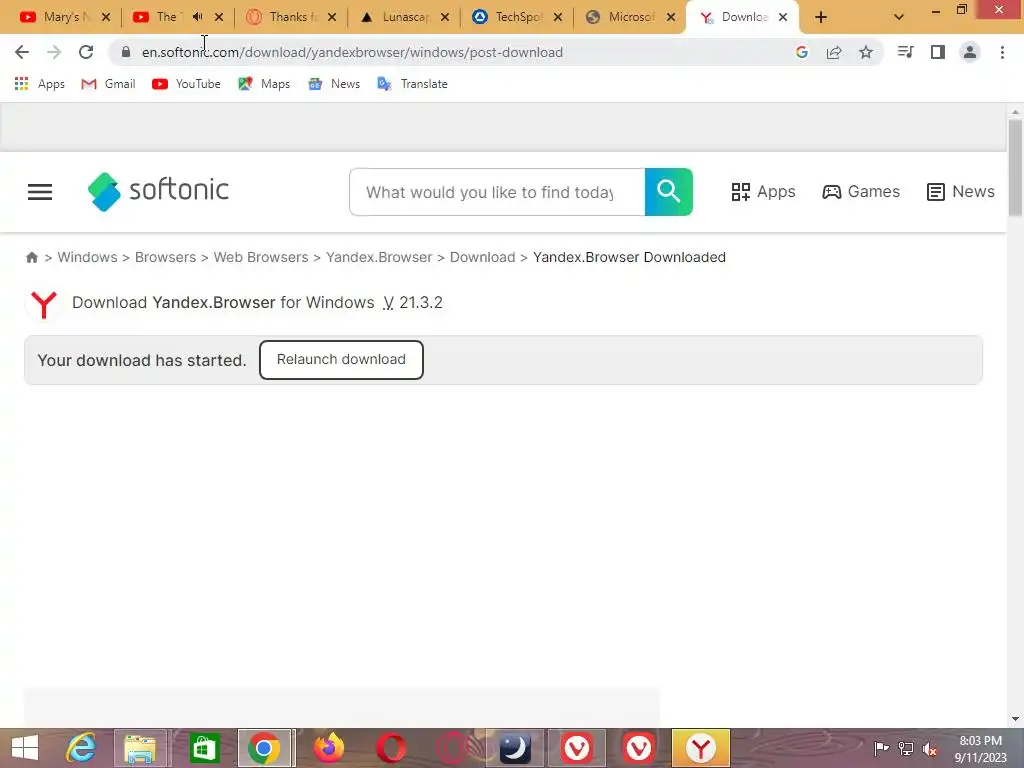Expand the tab search dropdown arrow
Screen dimensions: 1024x768
pos(899,17)
